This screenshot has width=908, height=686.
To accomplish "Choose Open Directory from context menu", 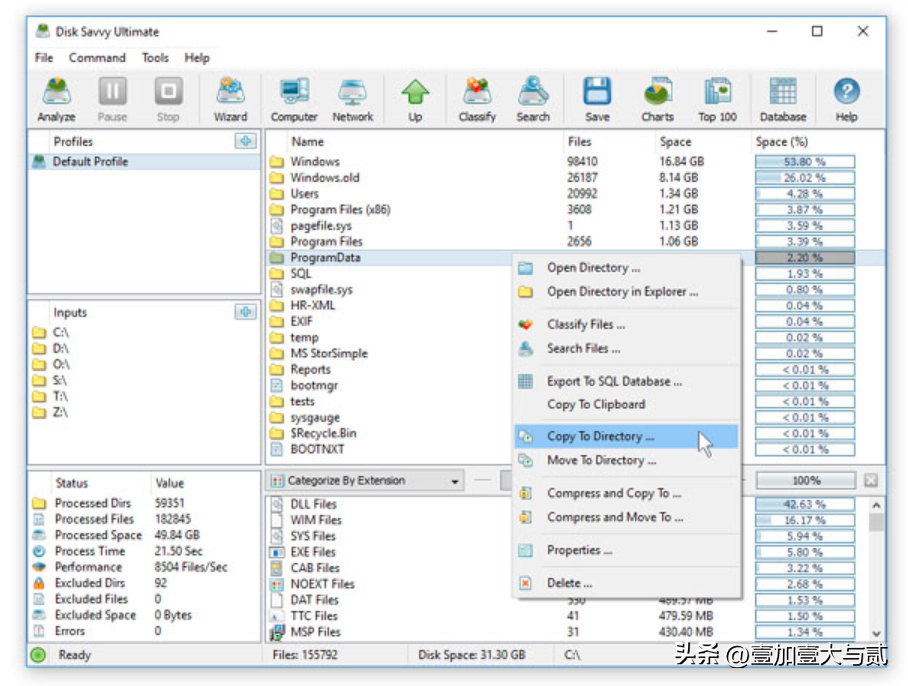I will pyautogui.click(x=627, y=267).
